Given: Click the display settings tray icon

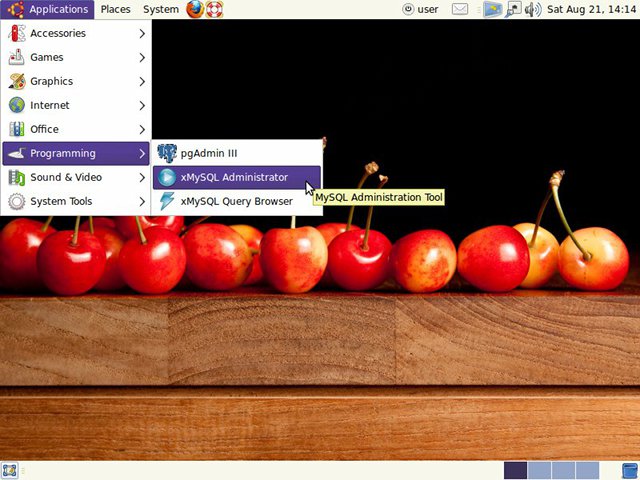Looking at the screenshot, I should tap(492, 9).
